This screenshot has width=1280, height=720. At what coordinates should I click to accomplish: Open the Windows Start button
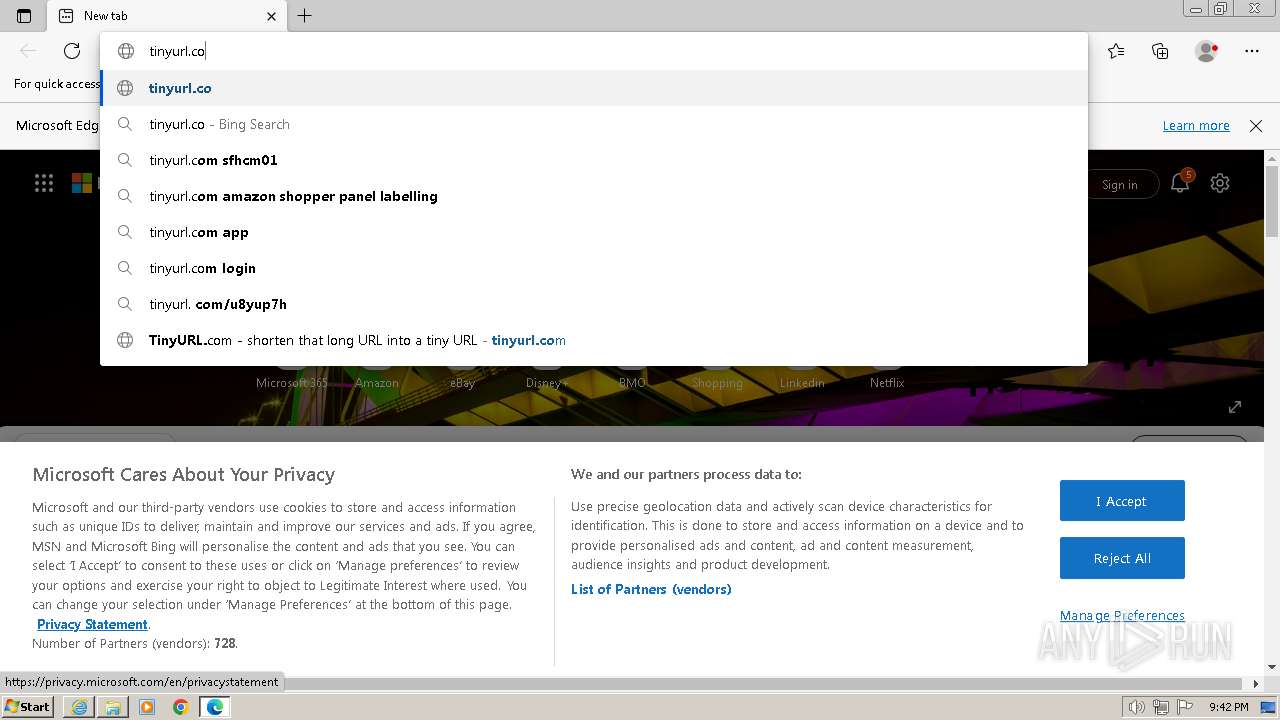pyautogui.click(x=28, y=707)
